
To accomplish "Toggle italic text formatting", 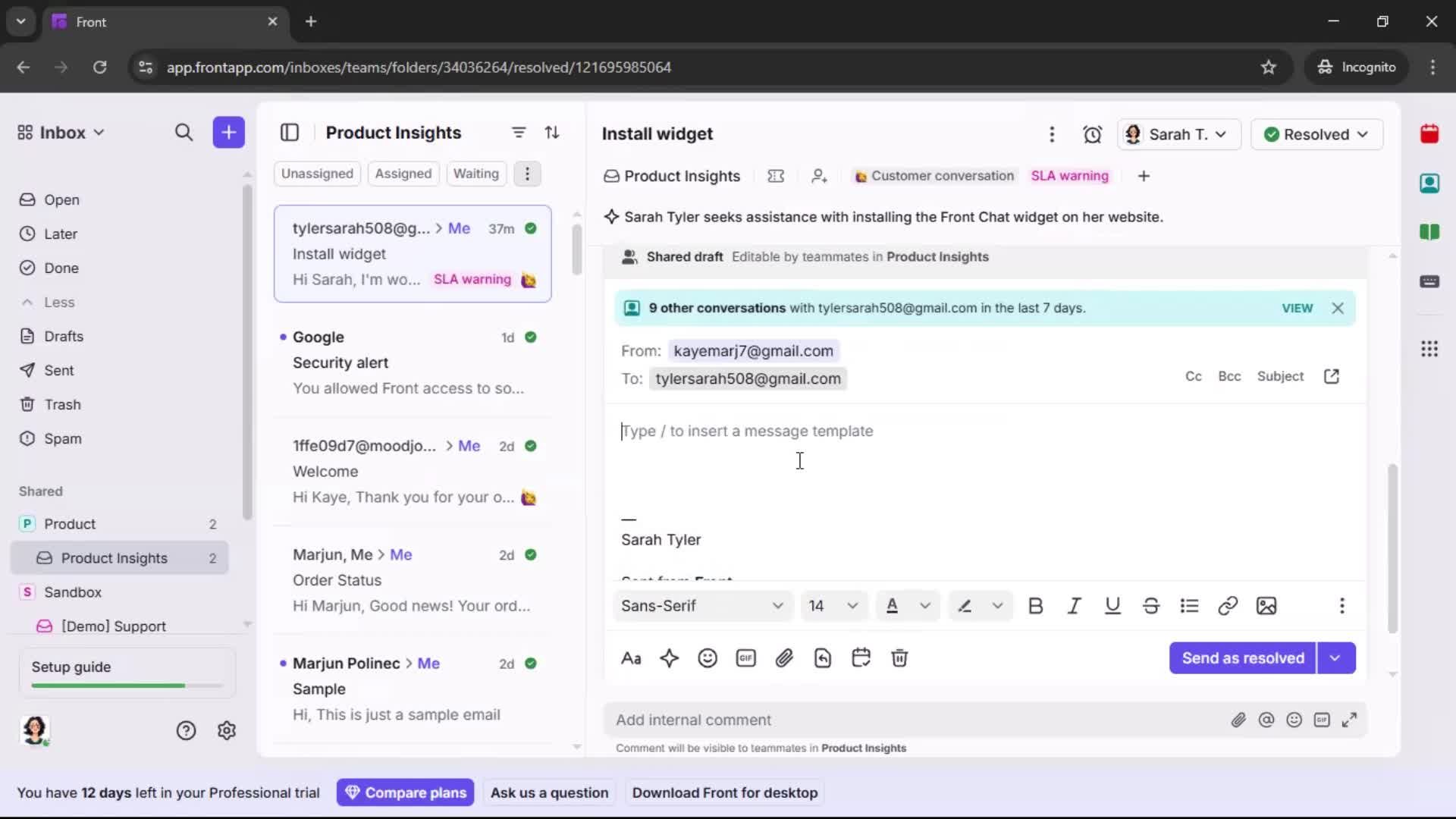I will tap(1074, 606).
